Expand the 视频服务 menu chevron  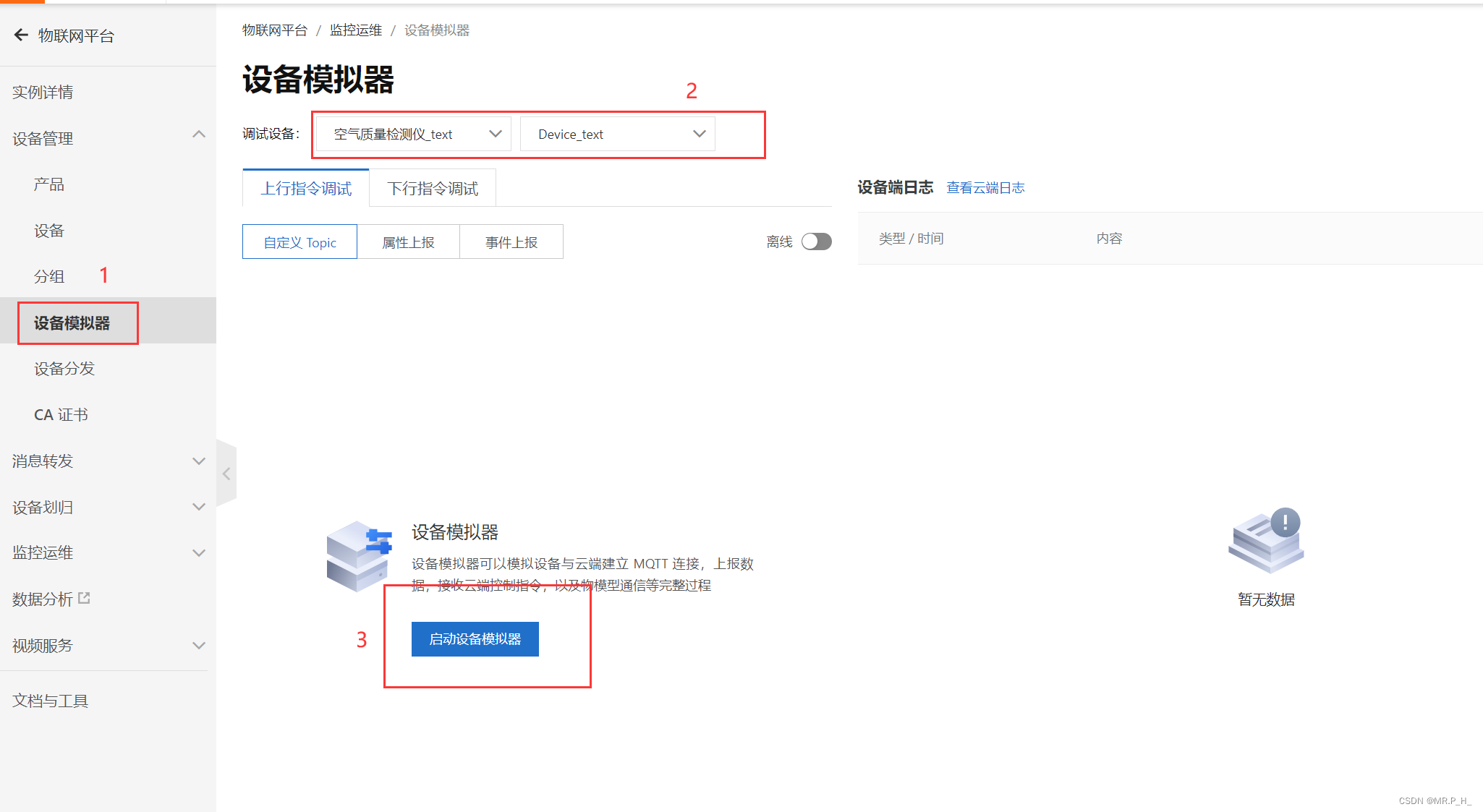click(199, 645)
